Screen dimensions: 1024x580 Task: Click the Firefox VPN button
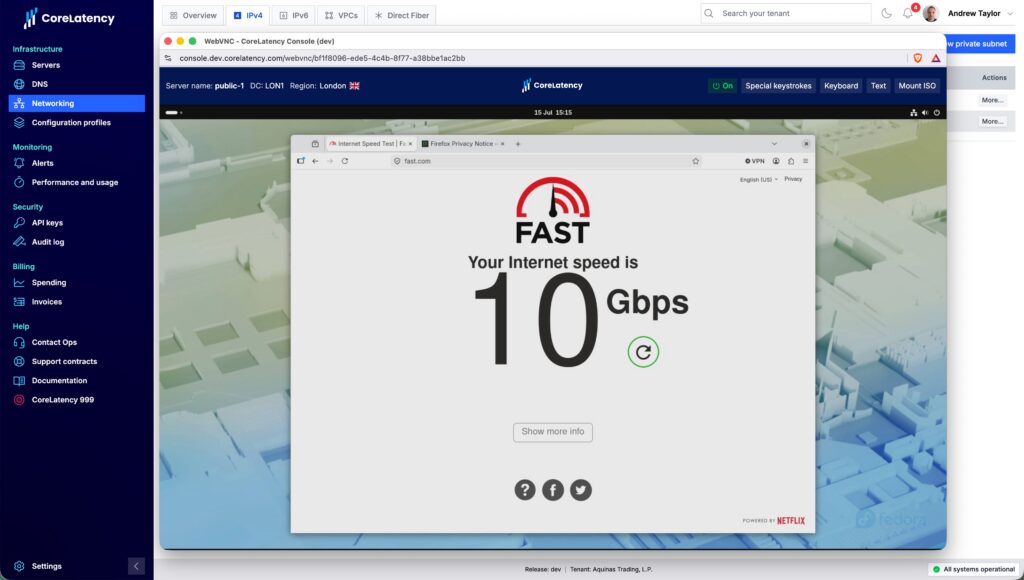click(x=754, y=161)
